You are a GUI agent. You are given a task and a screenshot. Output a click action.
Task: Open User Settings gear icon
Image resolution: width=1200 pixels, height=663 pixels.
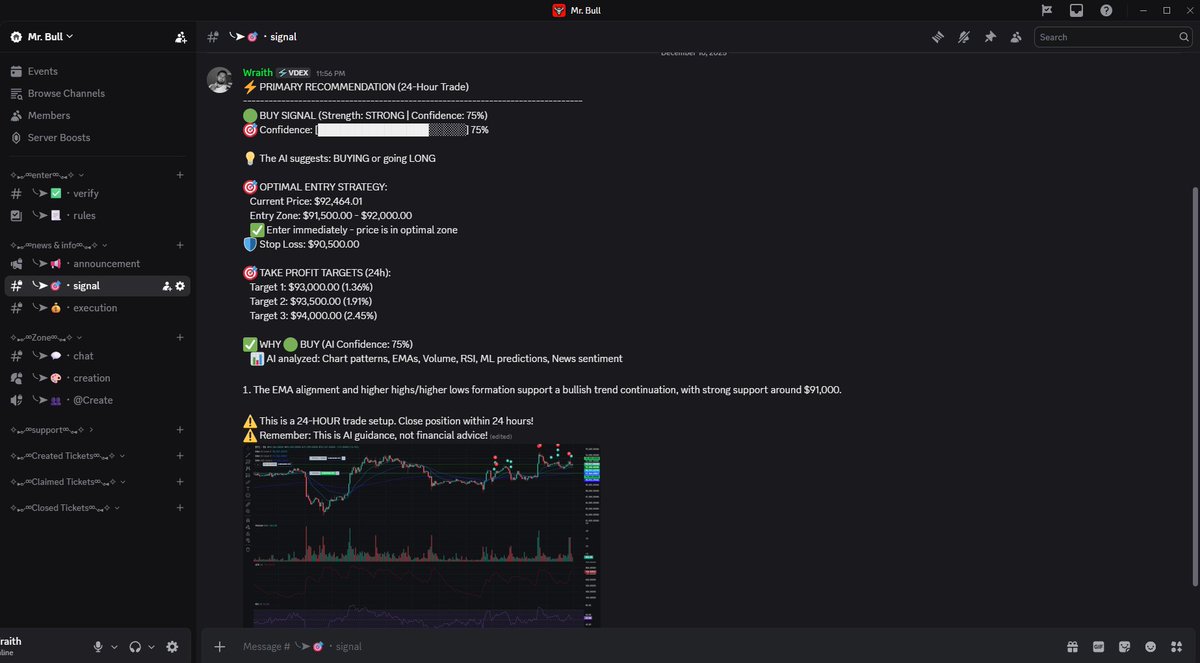pyautogui.click(x=172, y=646)
